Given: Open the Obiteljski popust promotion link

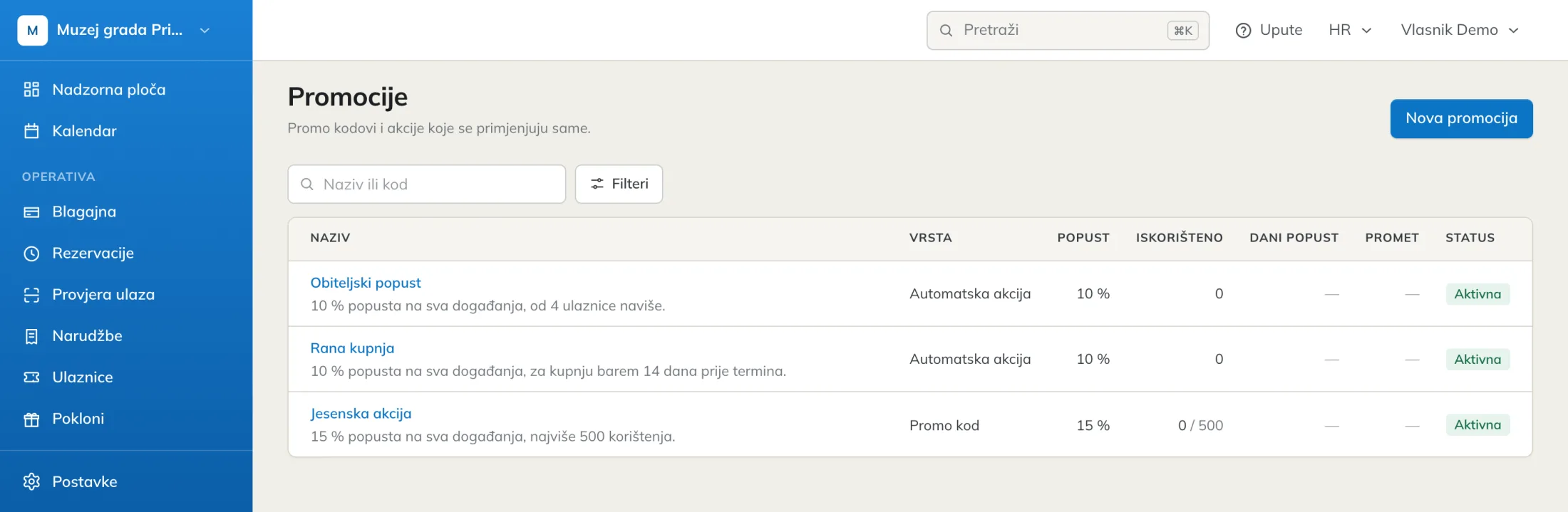Looking at the screenshot, I should (366, 283).
